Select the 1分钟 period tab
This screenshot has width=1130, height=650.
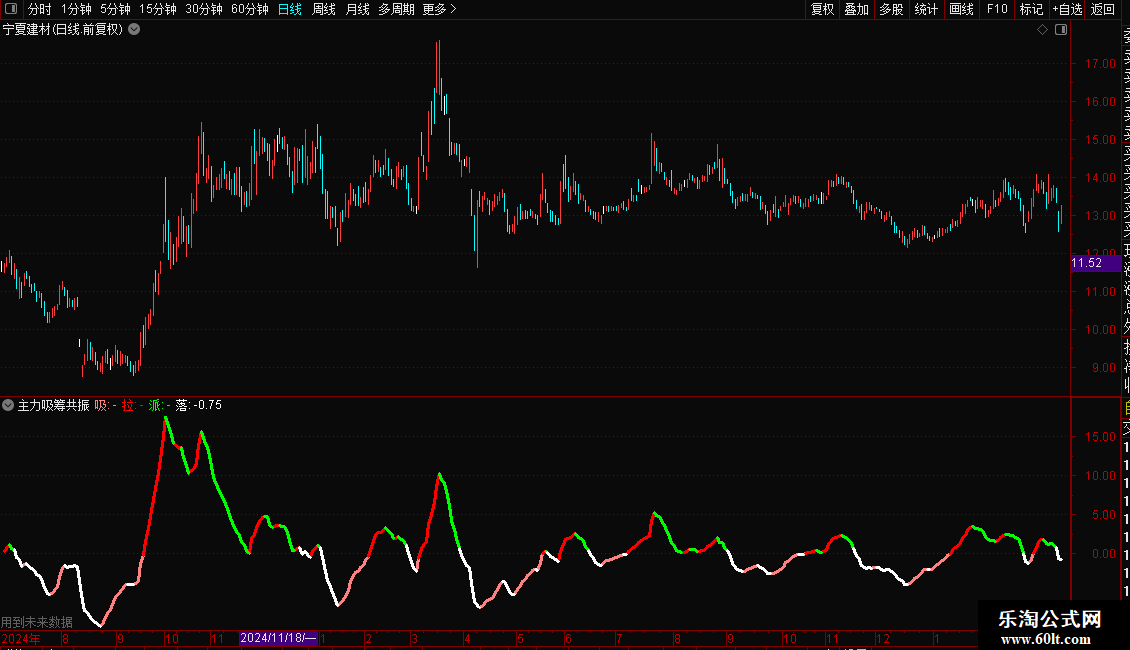(76, 9)
